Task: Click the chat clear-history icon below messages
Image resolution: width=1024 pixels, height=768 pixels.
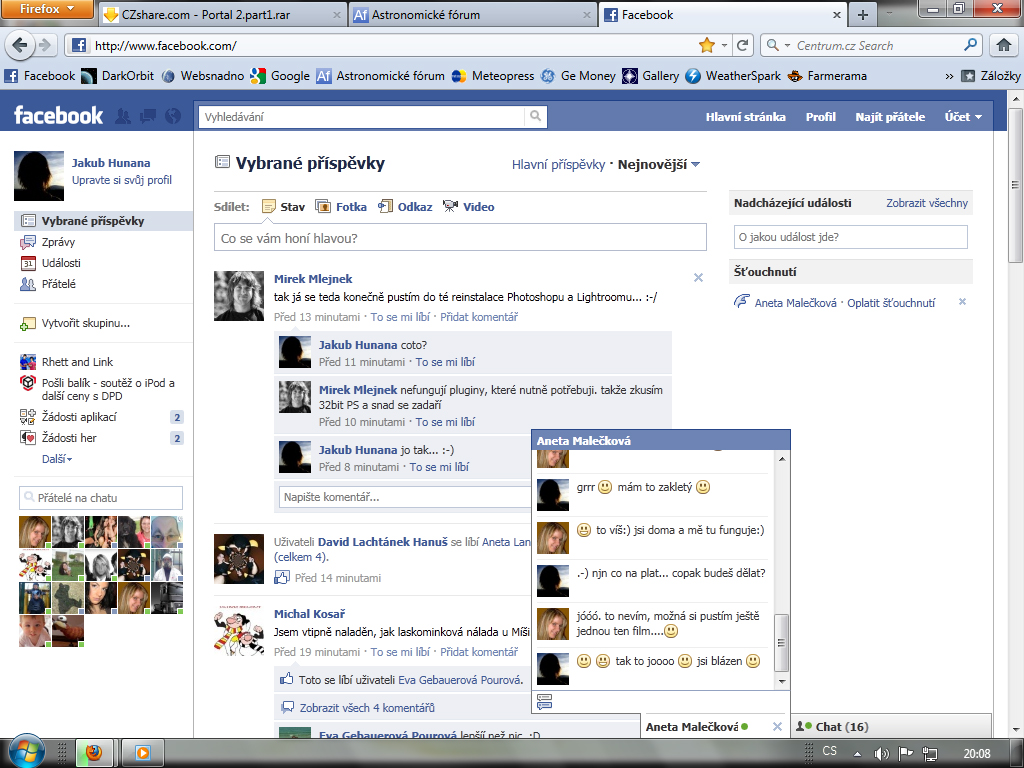Action: [544, 702]
